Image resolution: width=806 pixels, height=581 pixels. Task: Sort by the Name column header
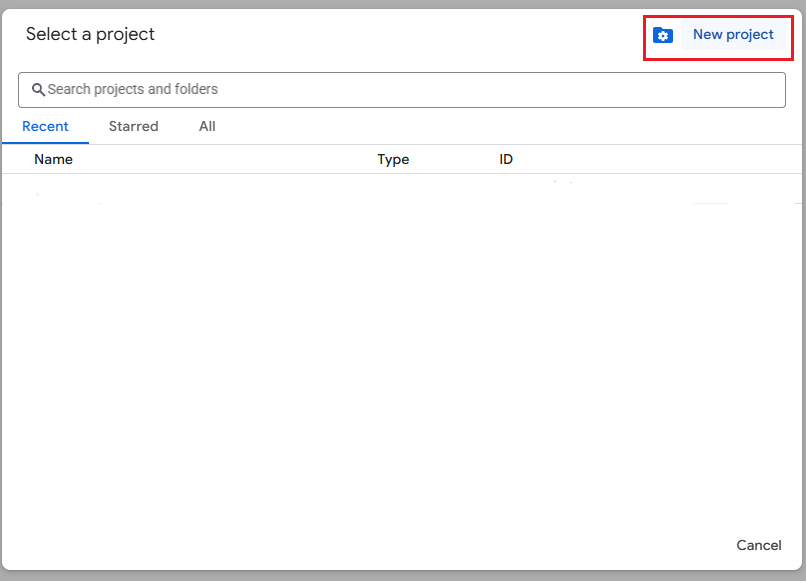(53, 159)
